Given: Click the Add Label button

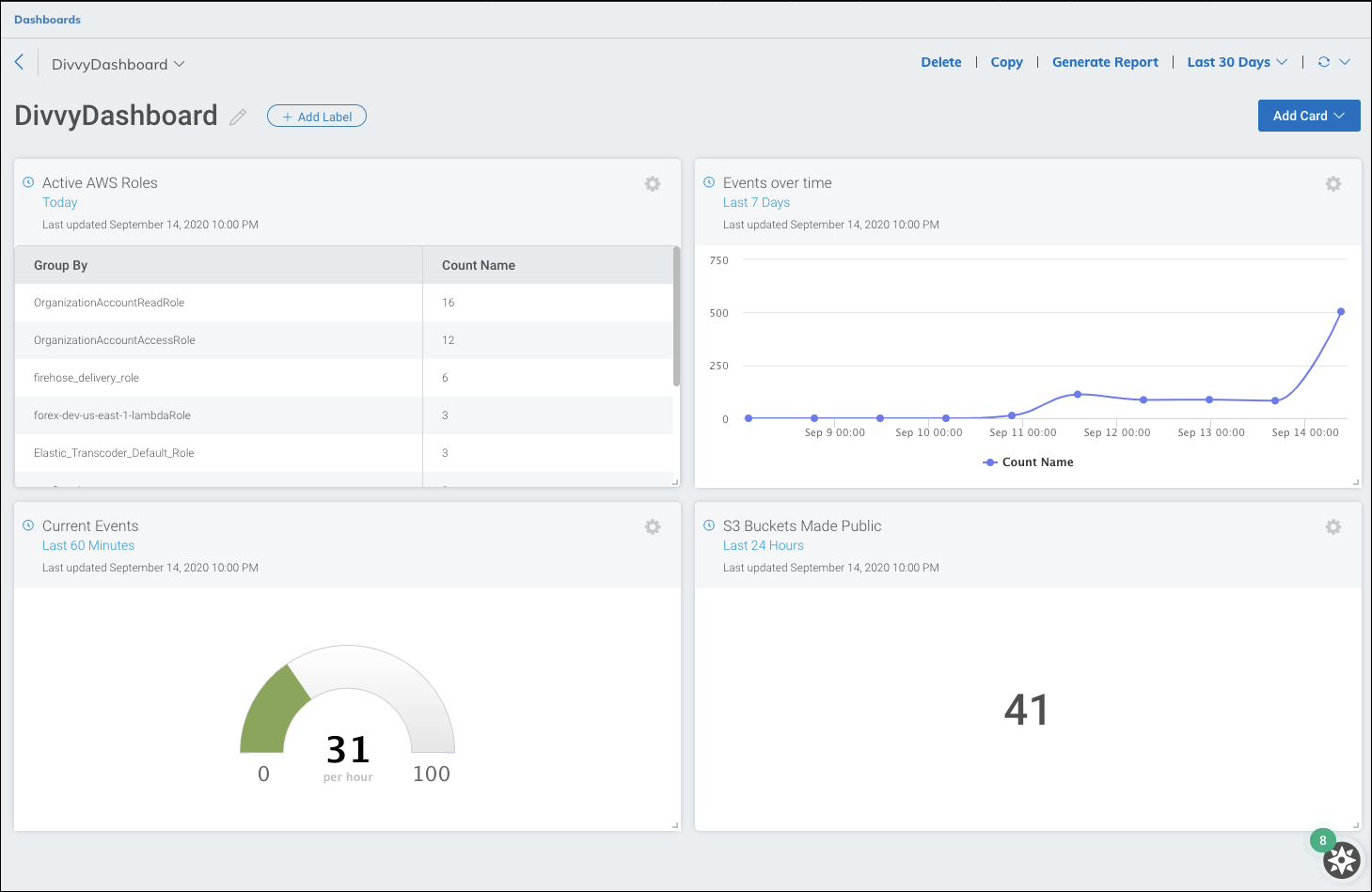Looking at the screenshot, I should [317, 117].
